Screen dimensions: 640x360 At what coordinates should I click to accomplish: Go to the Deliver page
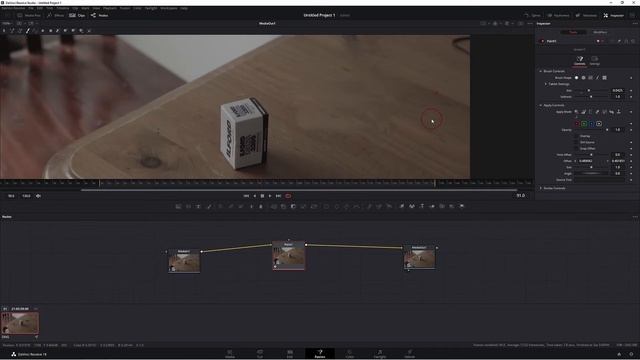pyautogui.click(x=409, y=353)
